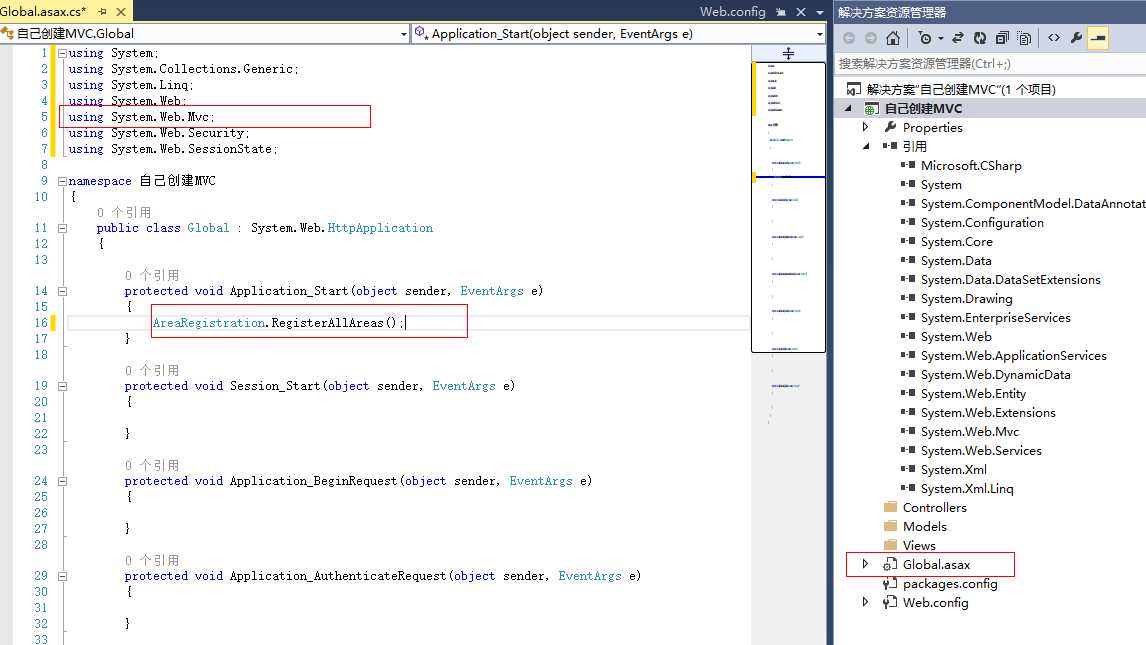Screen dimensions: 1146x645
Task: Toggle the highlighted Preview Selected Items button
Action: (1098, 38)
